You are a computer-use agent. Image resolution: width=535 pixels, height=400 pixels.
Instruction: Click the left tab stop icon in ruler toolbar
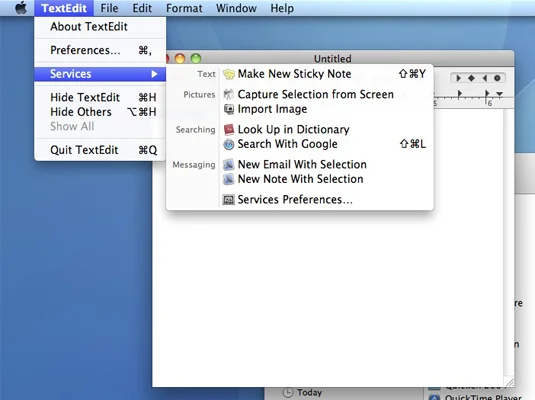[x=458, y=78]
